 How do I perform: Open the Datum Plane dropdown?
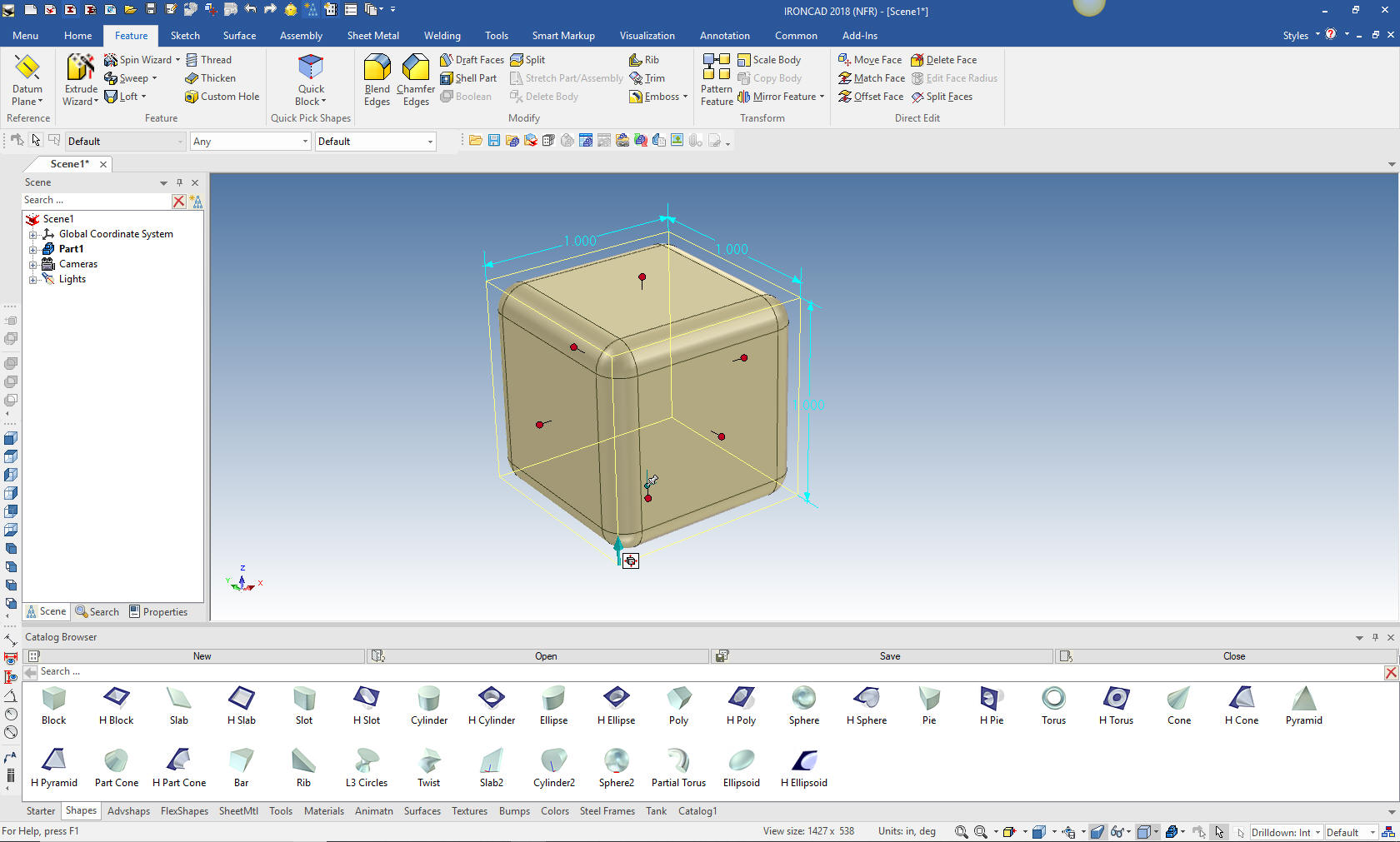pos(27,95)
